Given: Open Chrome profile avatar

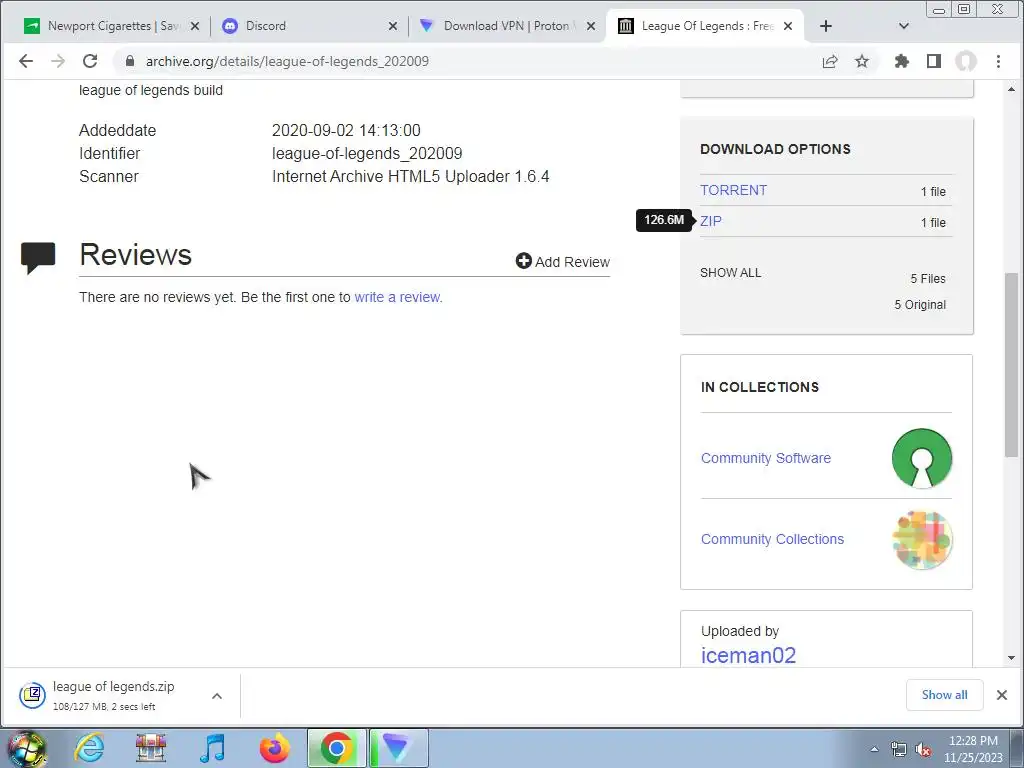Looking at the screenshot, I should [x=966, y=61].
